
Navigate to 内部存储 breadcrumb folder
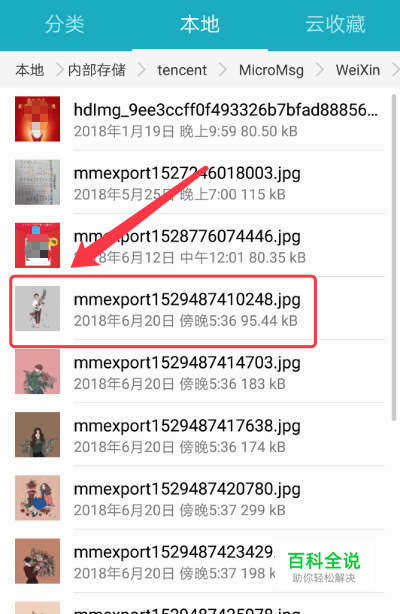click(x=96, y=70)
